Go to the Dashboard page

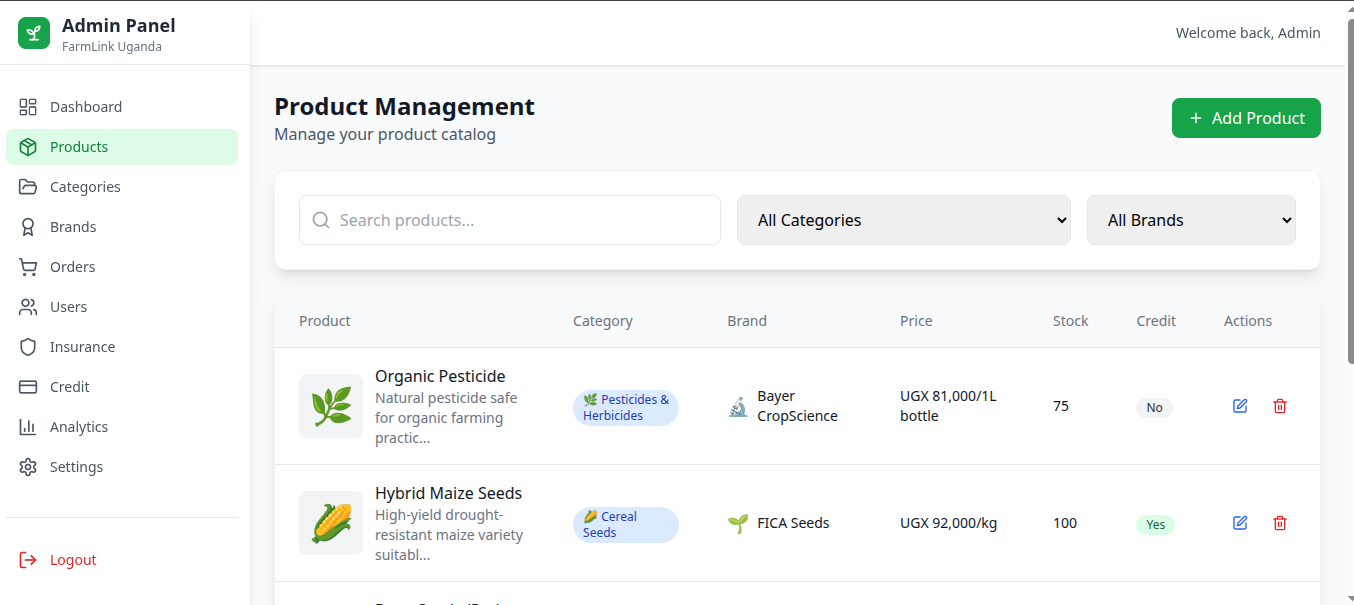click(x=86, y=107)
